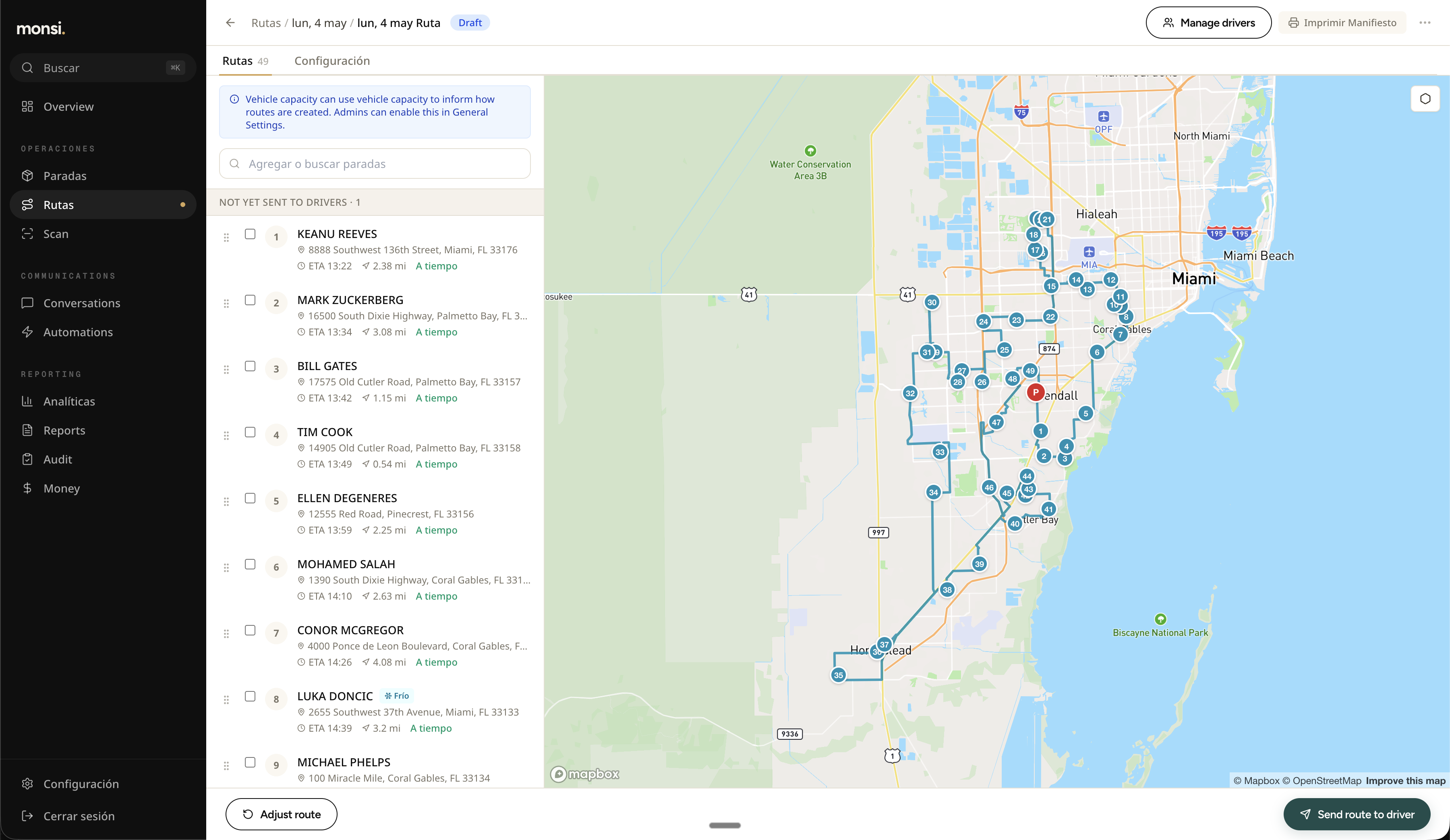Click the map layer hexagon icon
This screenshot has width=1450, height=840.
(x=1425, y=98)
